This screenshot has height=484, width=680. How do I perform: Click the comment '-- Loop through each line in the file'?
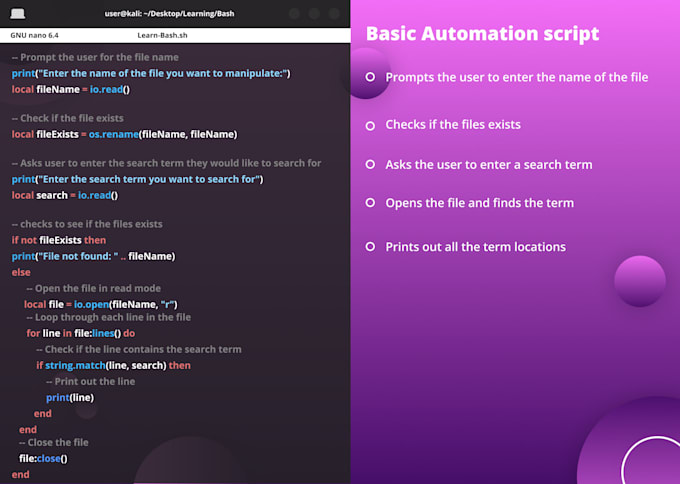[x=108, y=317]
